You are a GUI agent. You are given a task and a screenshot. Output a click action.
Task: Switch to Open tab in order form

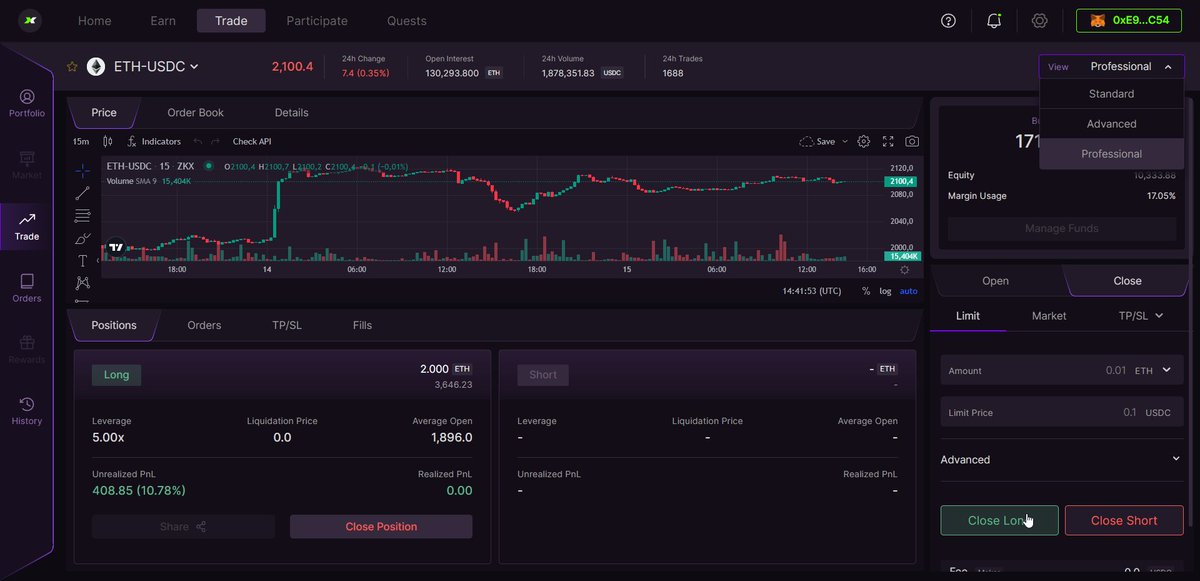point(996,281)
